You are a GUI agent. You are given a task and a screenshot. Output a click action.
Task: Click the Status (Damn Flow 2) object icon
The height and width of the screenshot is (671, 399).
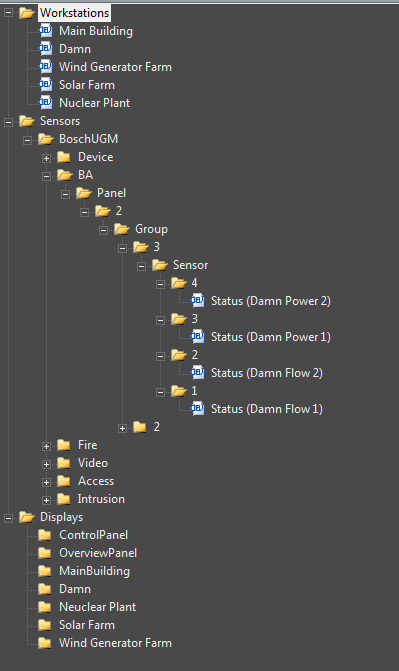[197, 372]
